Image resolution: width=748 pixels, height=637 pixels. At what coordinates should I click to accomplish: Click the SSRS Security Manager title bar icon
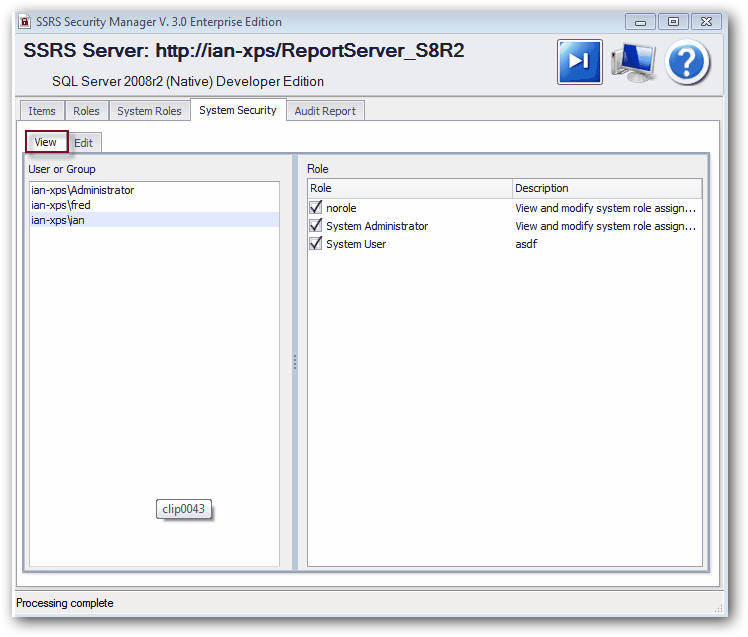coord(25,22)
